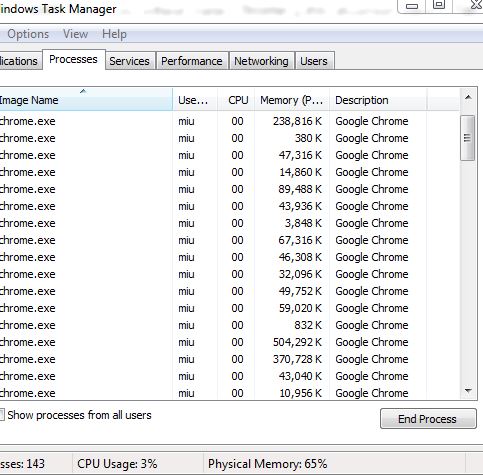Select chrome.exe row using 10,956 K

pos(230,393)
